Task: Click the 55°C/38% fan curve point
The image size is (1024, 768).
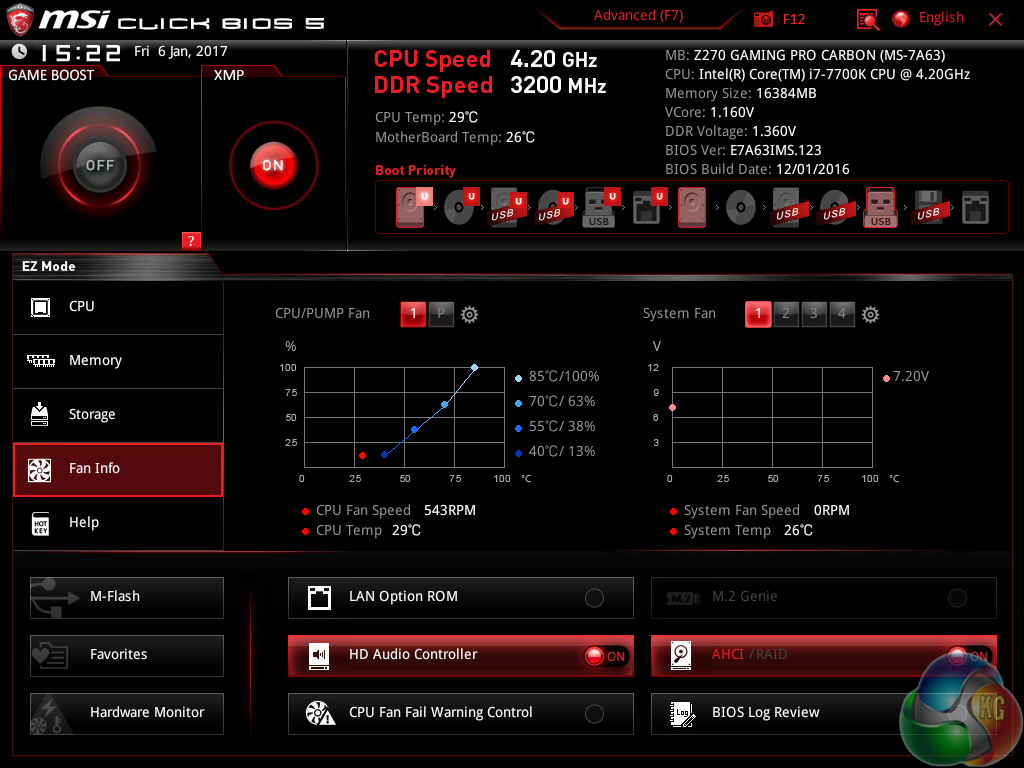Action: [x=415, y=430]
